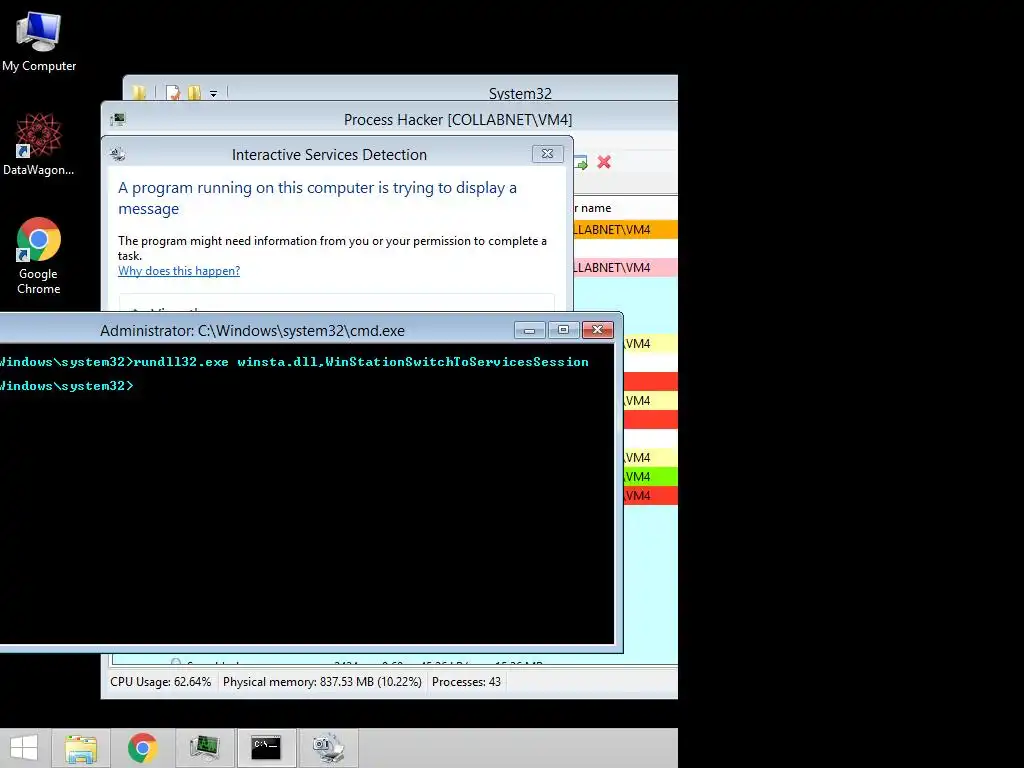1024x768 pixels.
Task: Select the green VM4 row in Process Hacker
Action: [x=650, y=477]
